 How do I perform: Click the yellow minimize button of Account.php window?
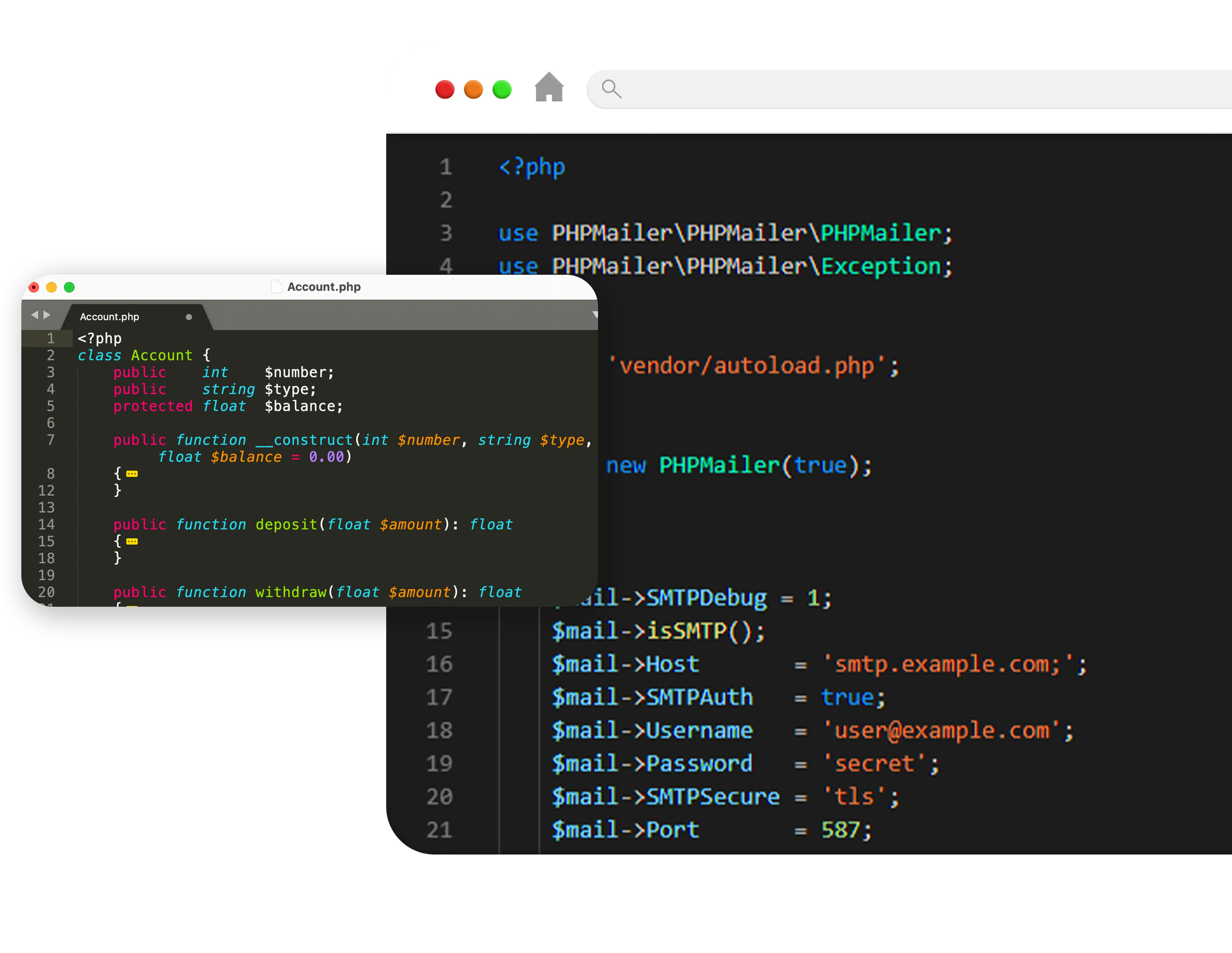(51, 287)
